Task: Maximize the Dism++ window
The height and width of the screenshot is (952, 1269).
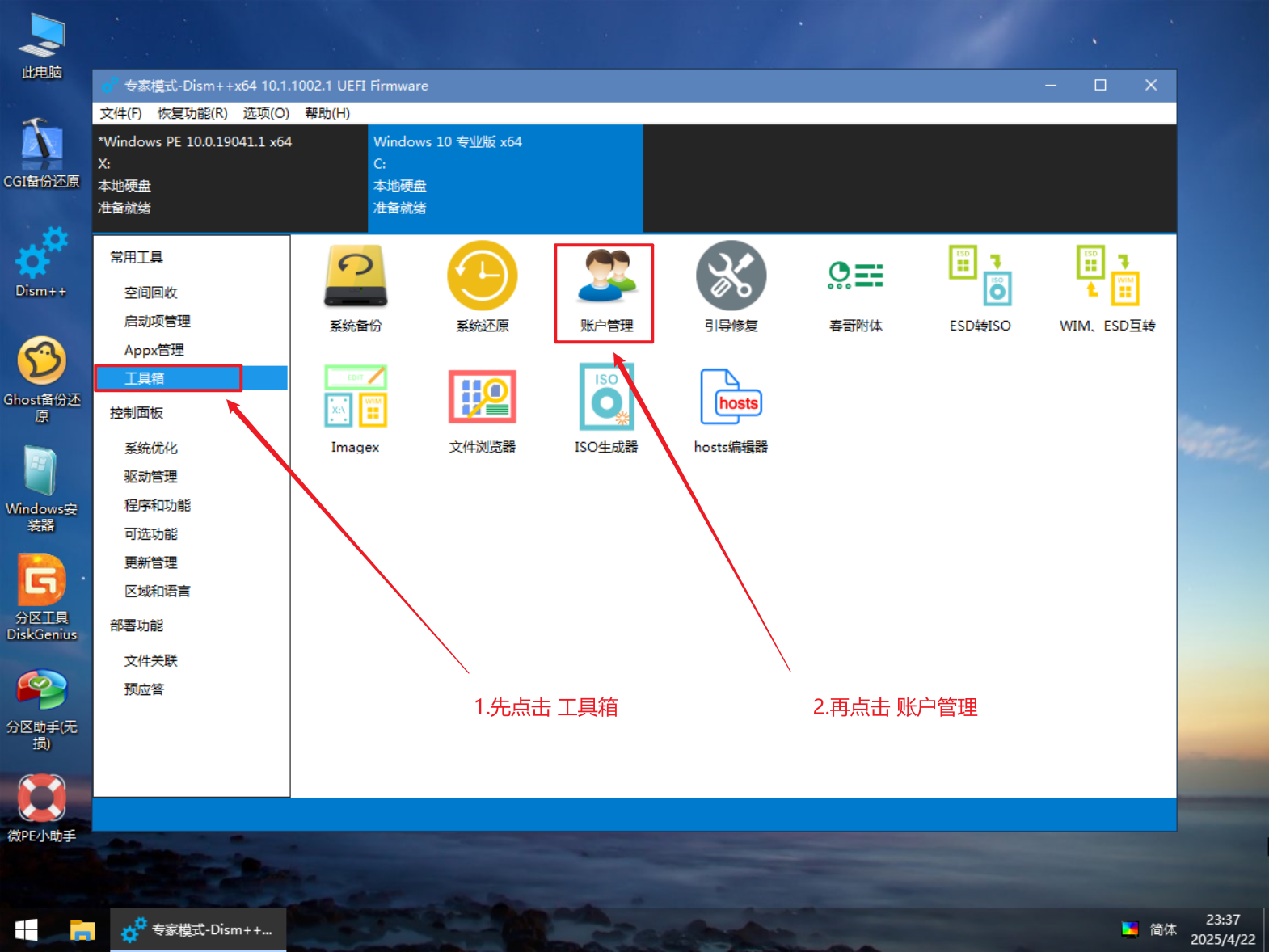Action: [1100, 85]
